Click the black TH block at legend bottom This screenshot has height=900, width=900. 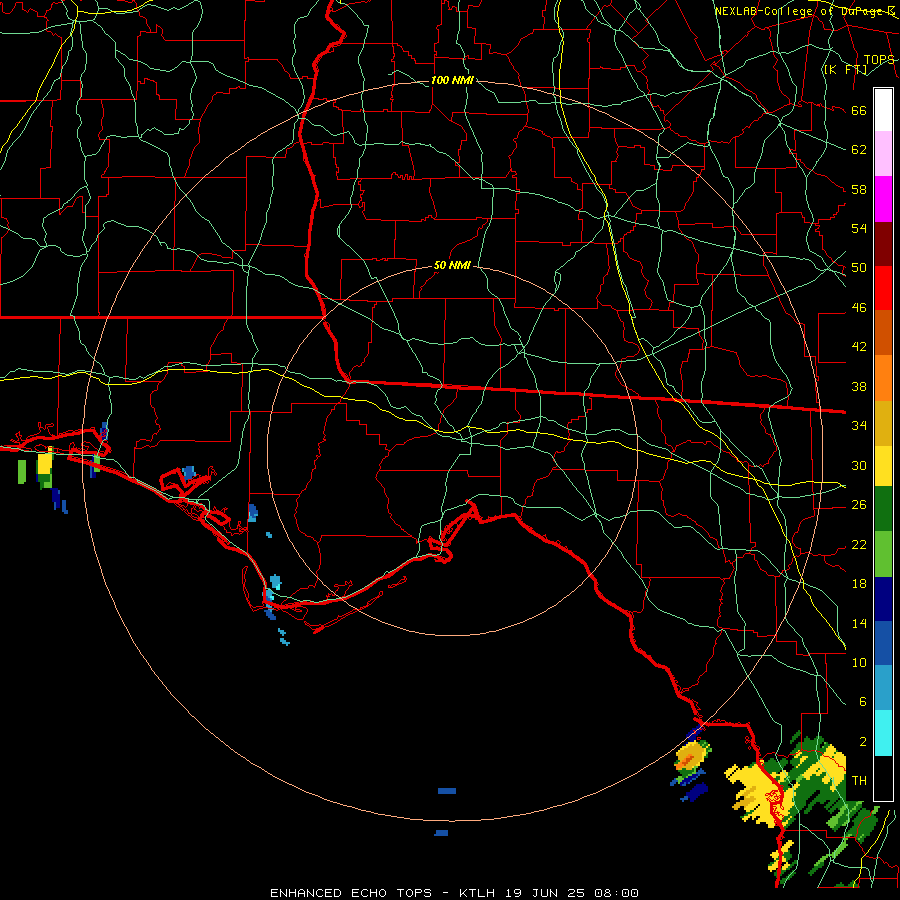coord(883,778)
